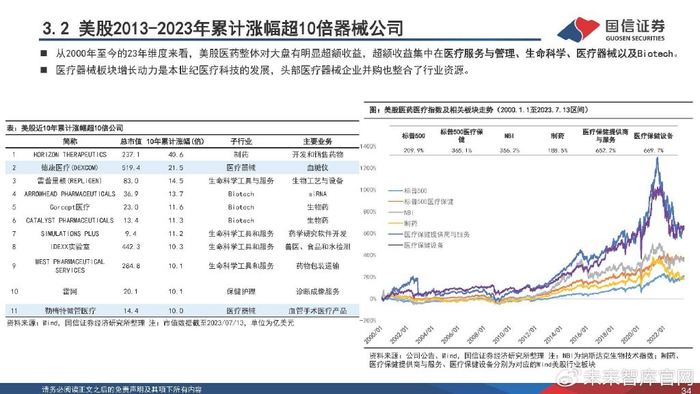Click the '标普500医疗保健' legend entry in the chart

click(x=421, y=202)
